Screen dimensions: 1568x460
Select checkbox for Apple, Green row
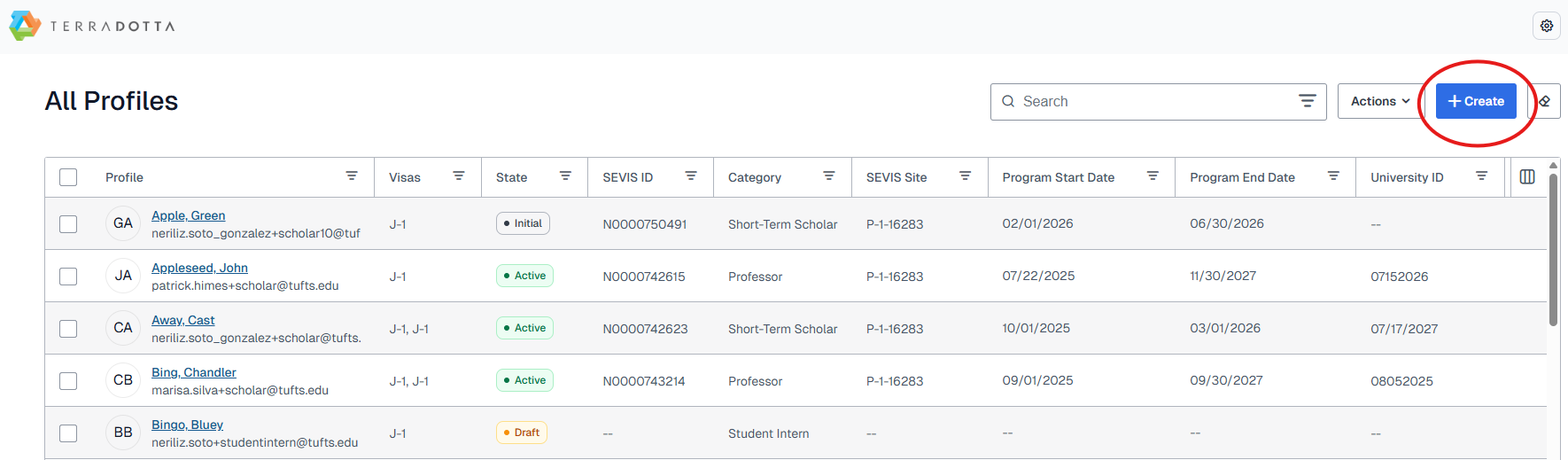pos(68,224)
